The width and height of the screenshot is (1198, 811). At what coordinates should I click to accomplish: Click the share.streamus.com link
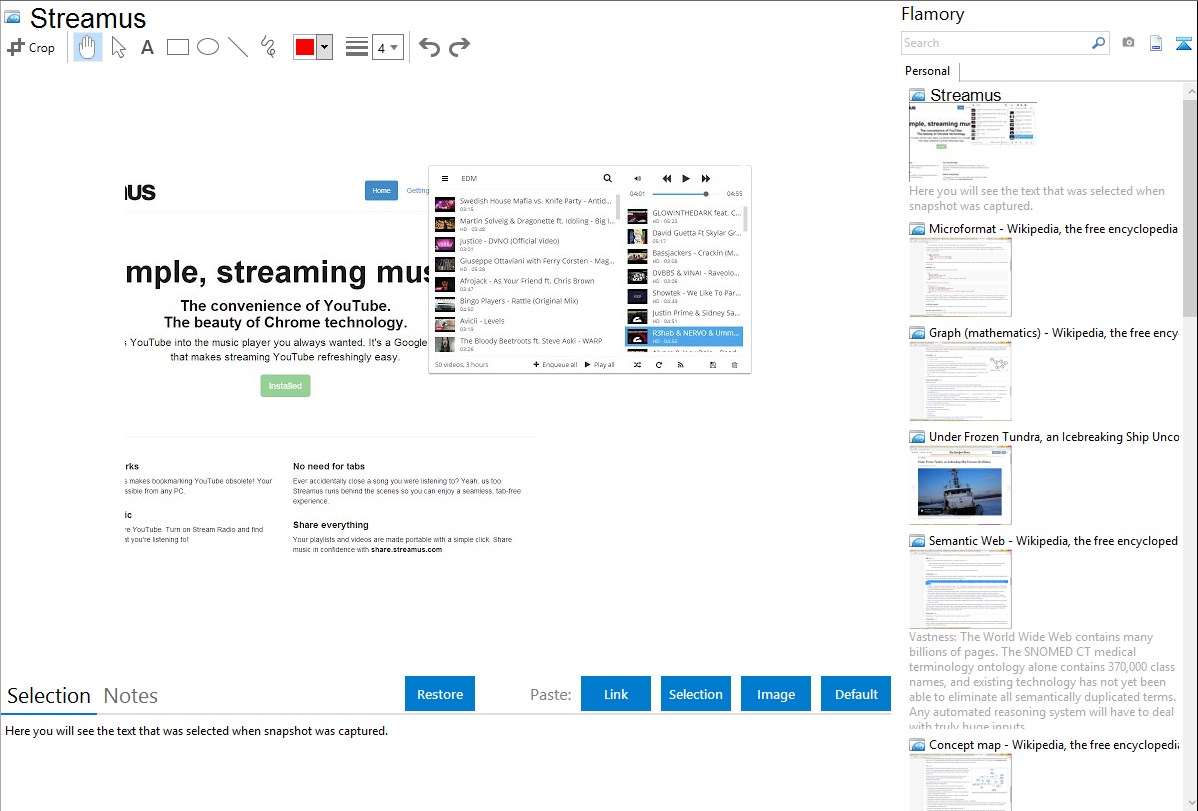click(x=406, y=550)
